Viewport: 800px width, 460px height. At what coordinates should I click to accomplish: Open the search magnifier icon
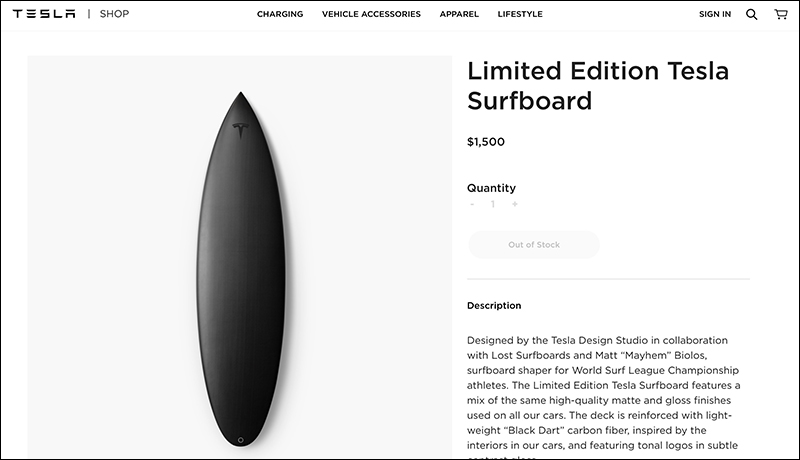click(751, 14)
